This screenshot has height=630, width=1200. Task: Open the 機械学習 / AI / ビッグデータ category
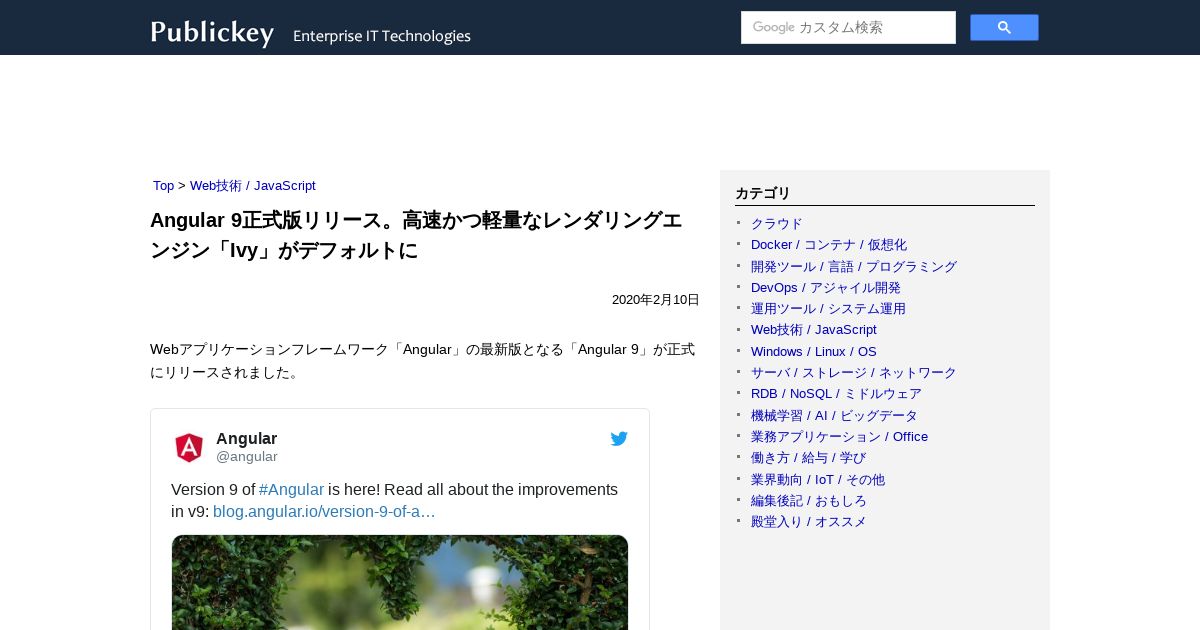(x=834, y=416)
